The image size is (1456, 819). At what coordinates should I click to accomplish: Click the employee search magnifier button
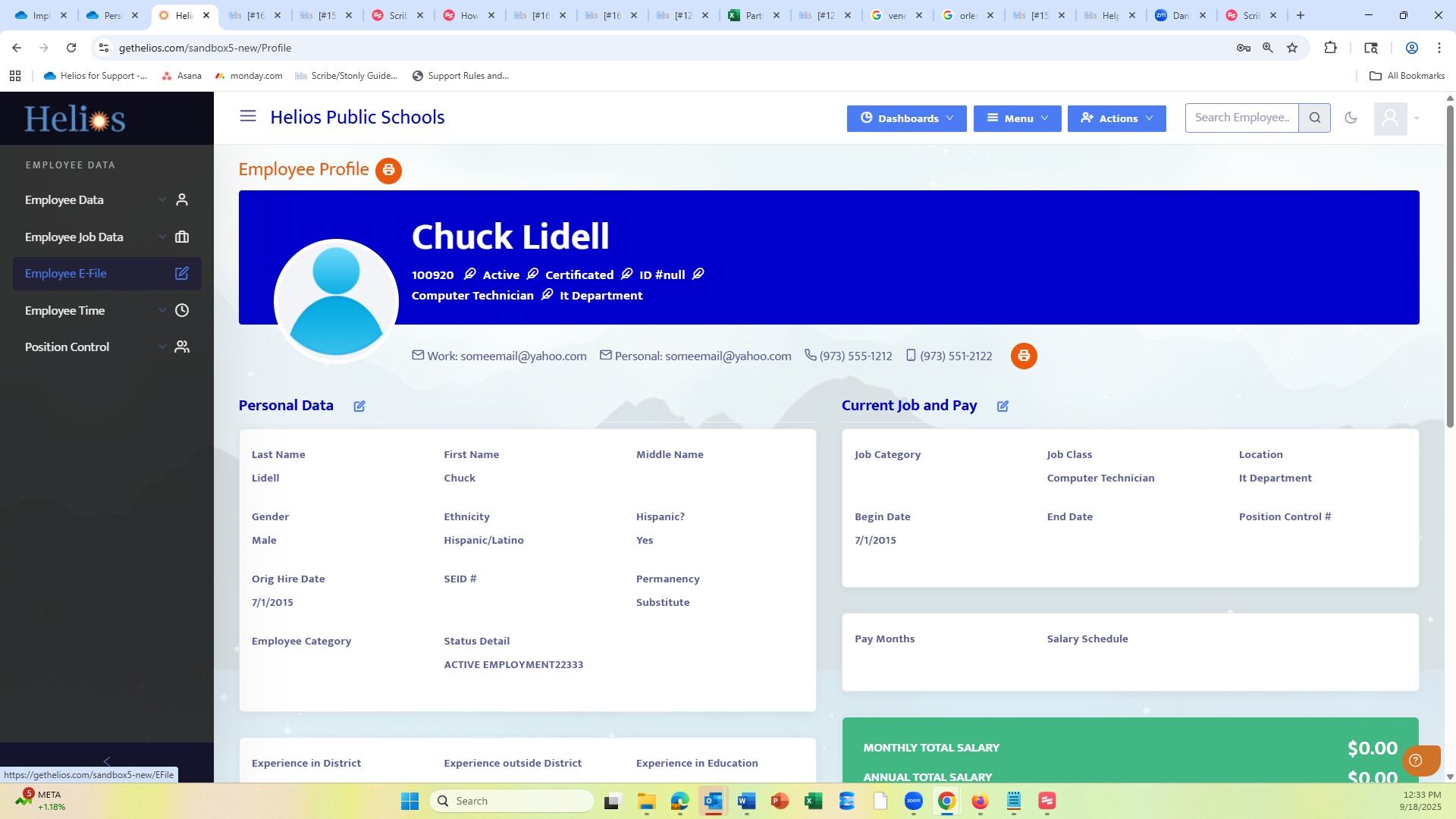(x=1314, y=118)
